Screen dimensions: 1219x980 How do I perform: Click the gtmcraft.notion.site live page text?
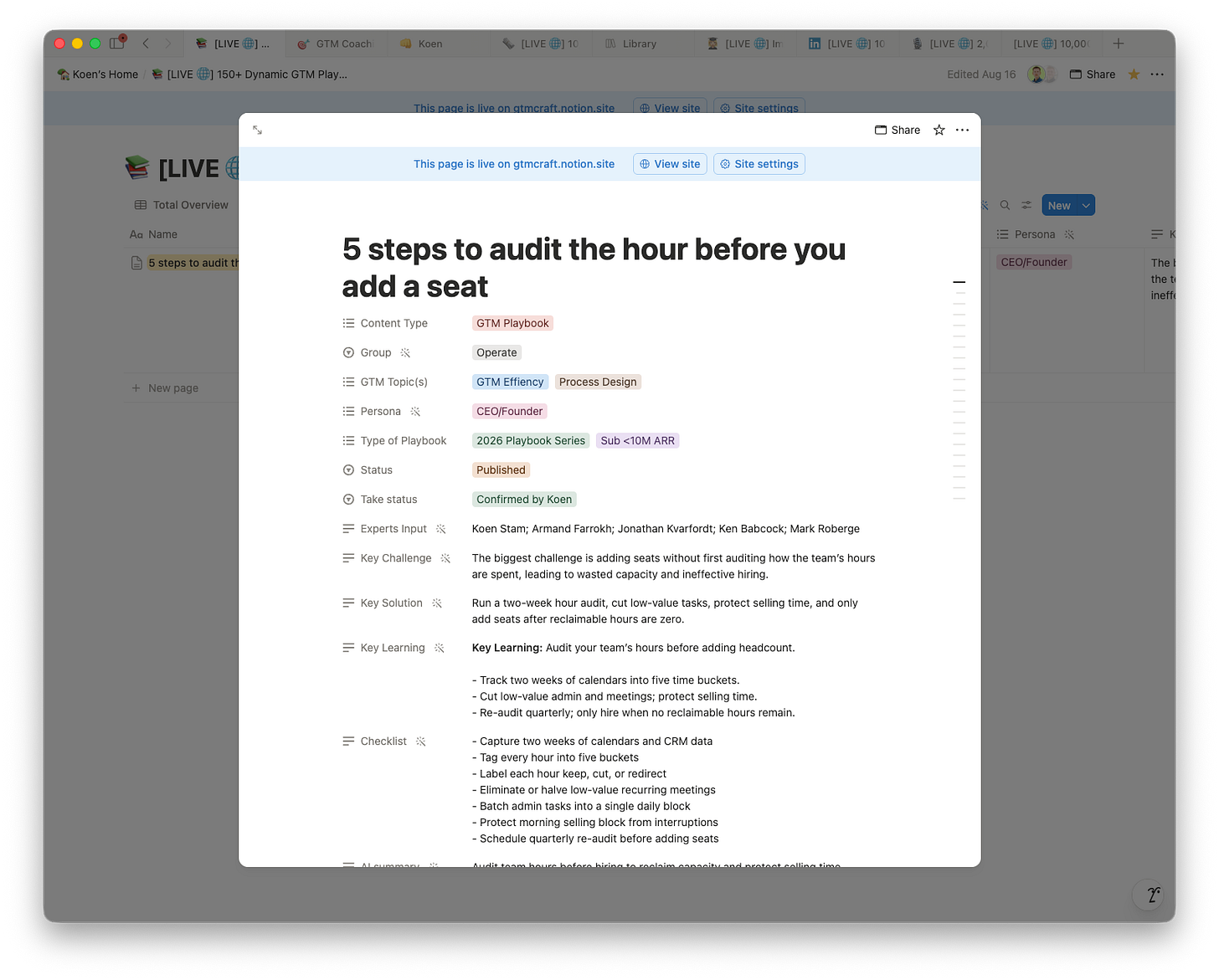click(x=514, y=164)
